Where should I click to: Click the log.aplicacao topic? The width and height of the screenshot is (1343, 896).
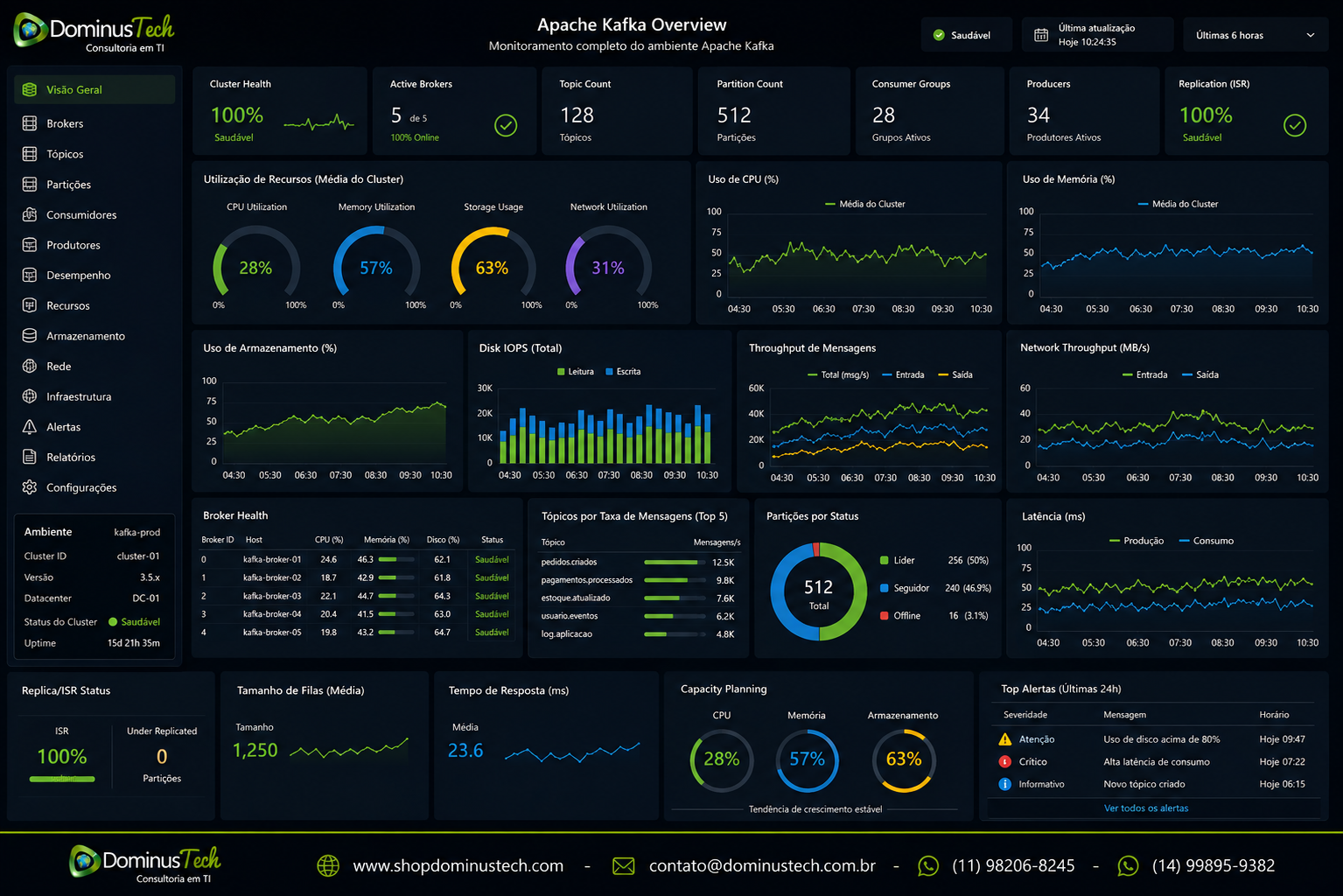[567, 633]
